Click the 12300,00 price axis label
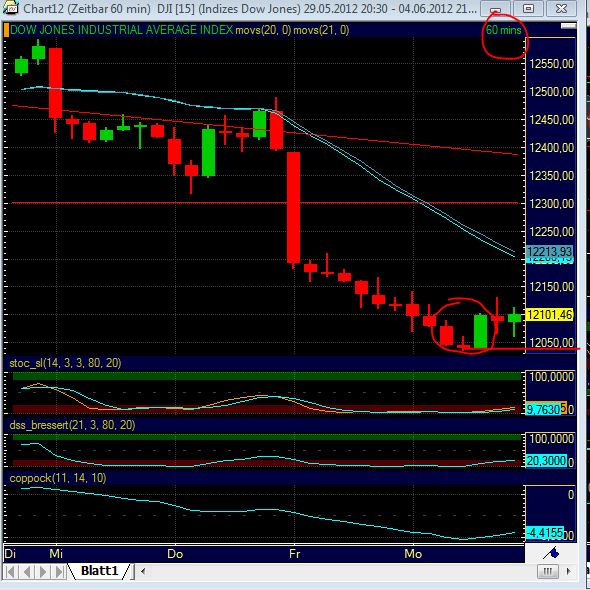The height and width of the screenshot is (590, 590). tap(552, 204)
